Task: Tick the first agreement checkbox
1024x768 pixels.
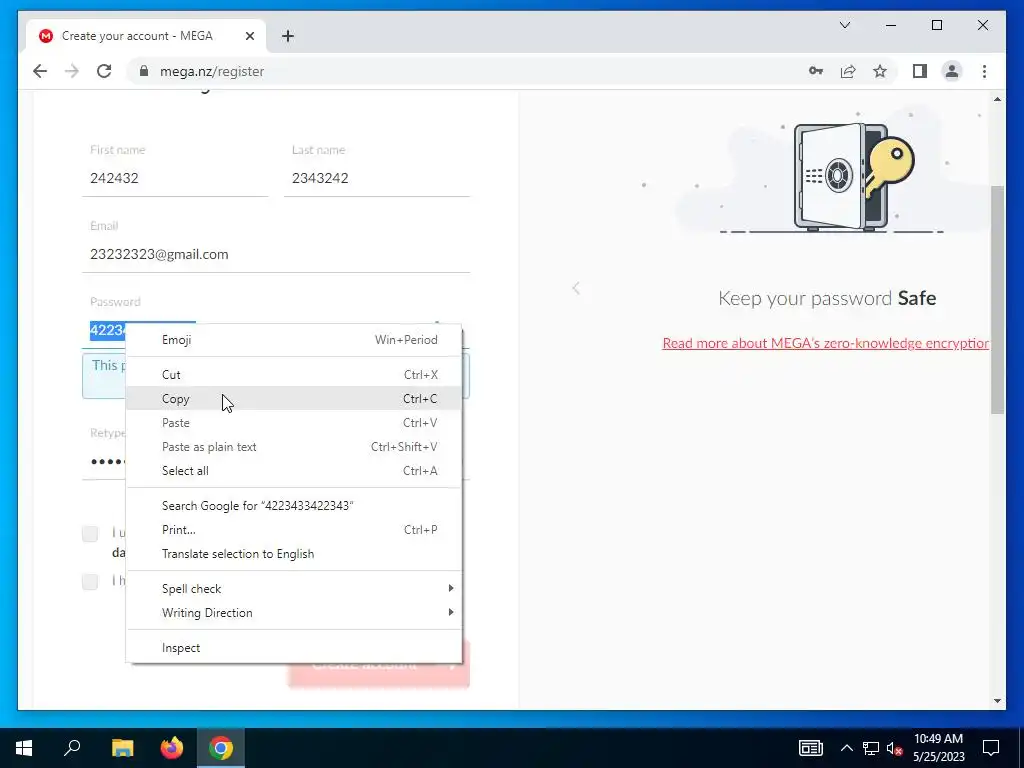Action: 90,534
